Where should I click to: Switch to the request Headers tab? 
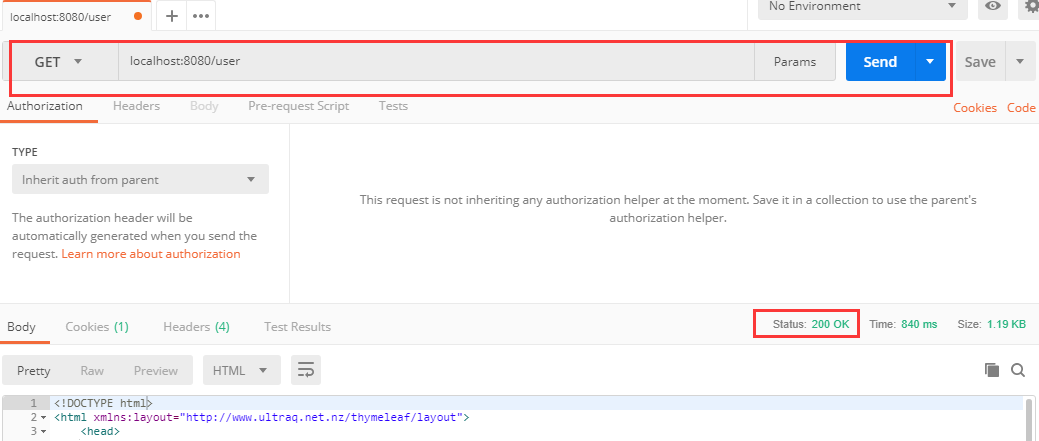[137, 106]
